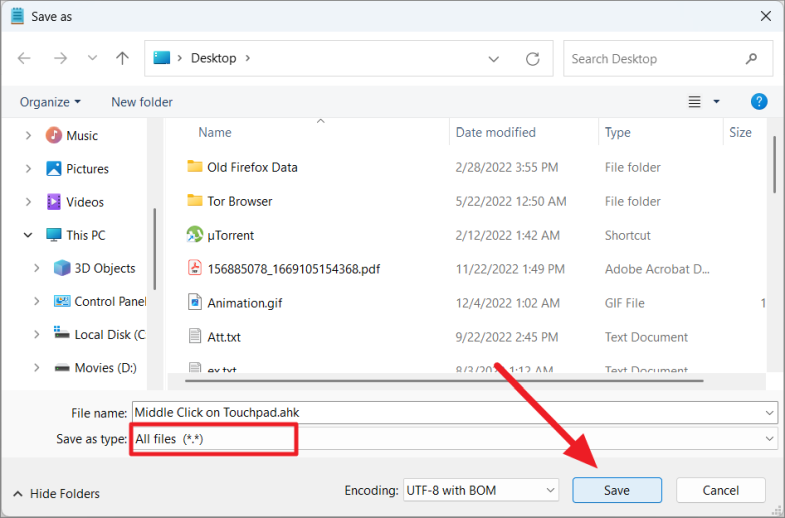This screenshot has height=518, width=785.
Task: Click the view options list icon
Action: click(x=695, y=102)
